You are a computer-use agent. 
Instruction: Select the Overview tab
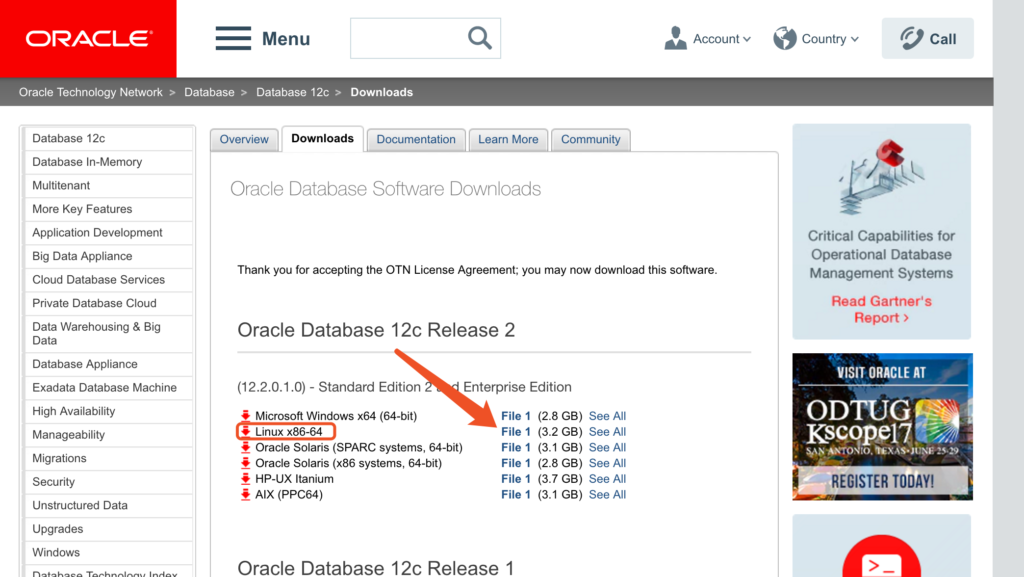pos(244,139)
